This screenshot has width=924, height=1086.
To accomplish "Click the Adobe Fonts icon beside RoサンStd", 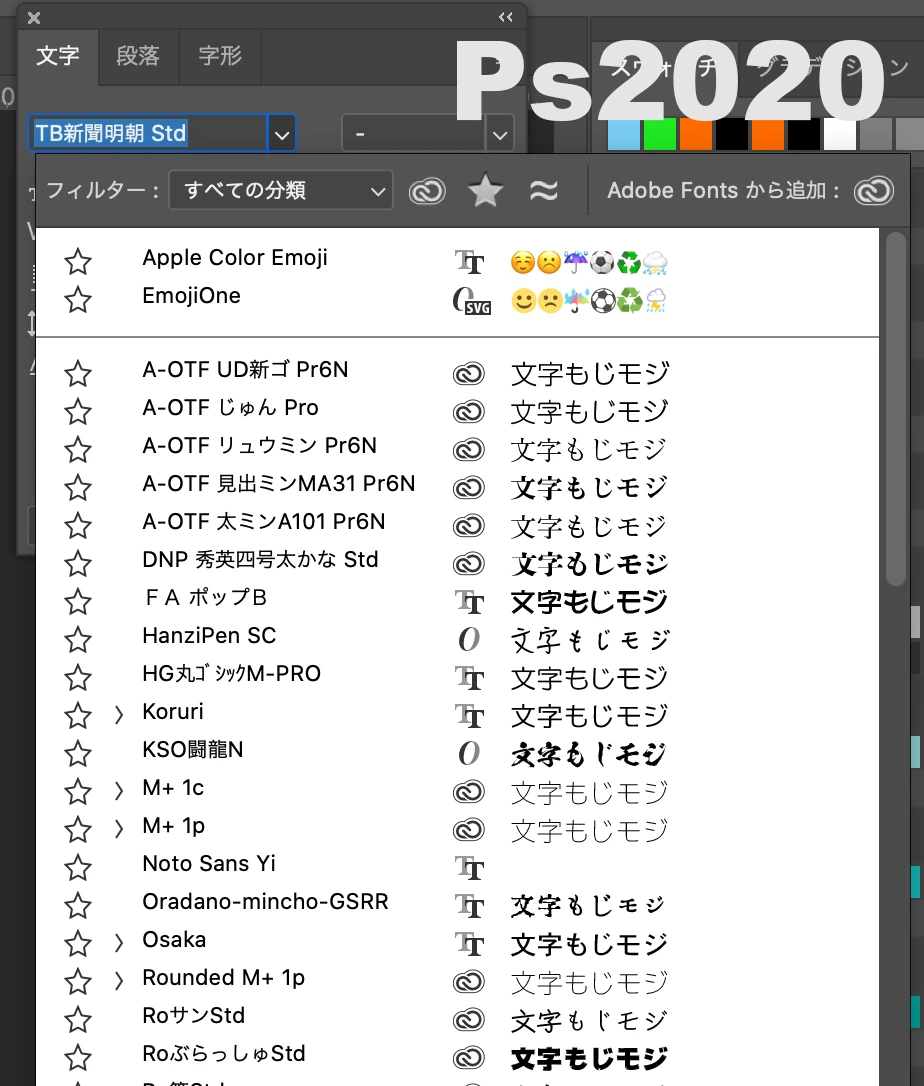I will [x=469, y=1020].
